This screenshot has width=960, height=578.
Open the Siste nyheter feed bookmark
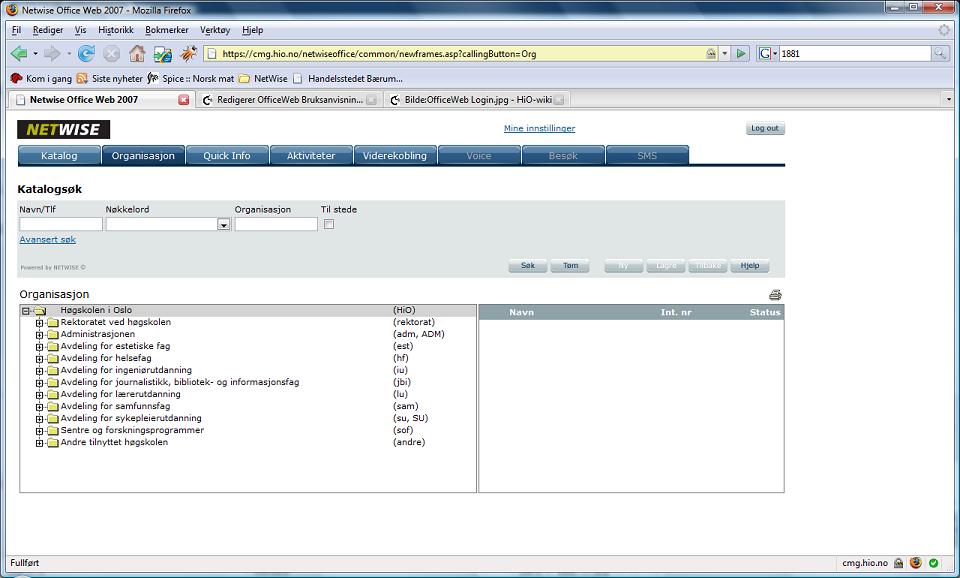click(110, 78)
